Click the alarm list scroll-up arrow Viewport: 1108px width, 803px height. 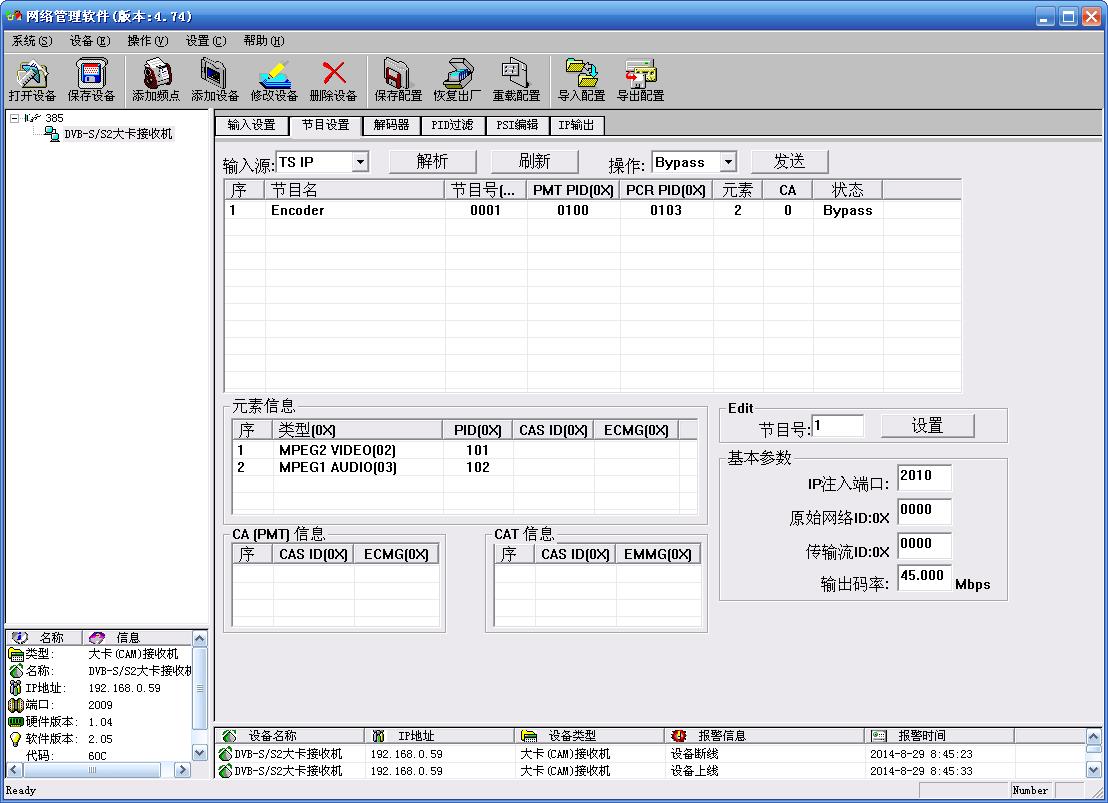(1093, 736)
